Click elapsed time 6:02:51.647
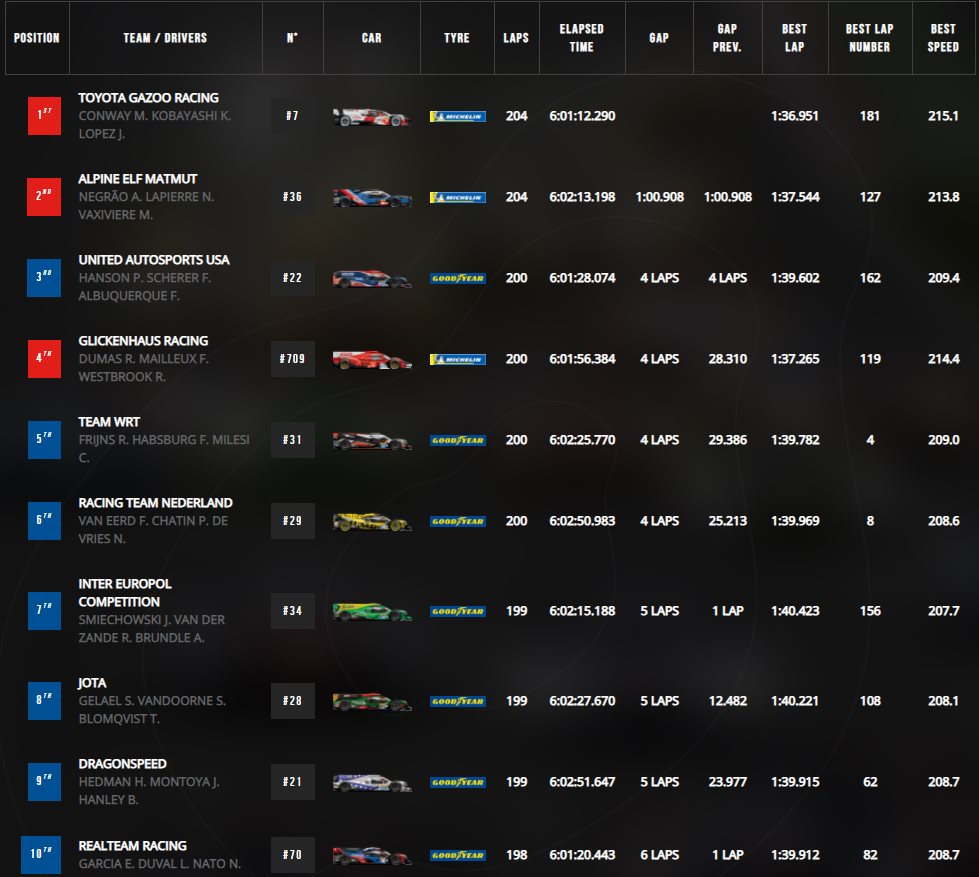979x877 pixels. 583,782
